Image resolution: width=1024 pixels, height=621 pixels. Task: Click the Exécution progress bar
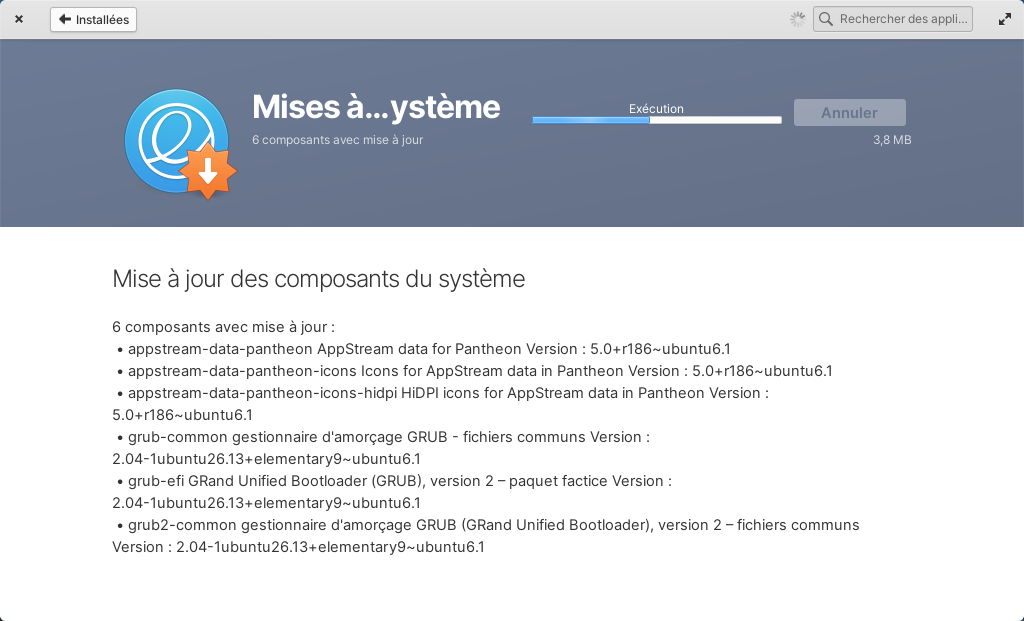(x=657, y=120)
